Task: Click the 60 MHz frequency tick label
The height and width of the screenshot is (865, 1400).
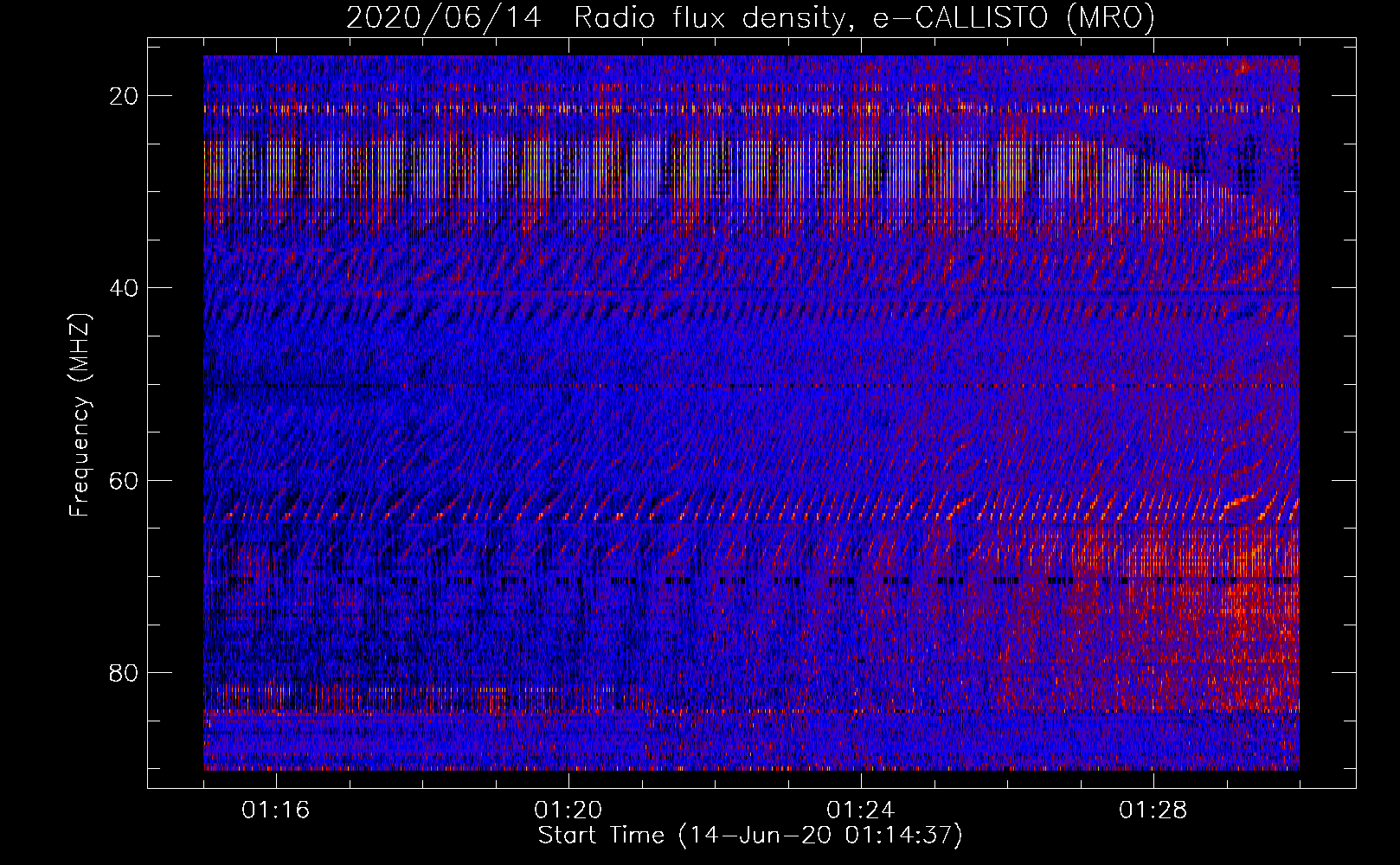Action: [x=125, y=480]
